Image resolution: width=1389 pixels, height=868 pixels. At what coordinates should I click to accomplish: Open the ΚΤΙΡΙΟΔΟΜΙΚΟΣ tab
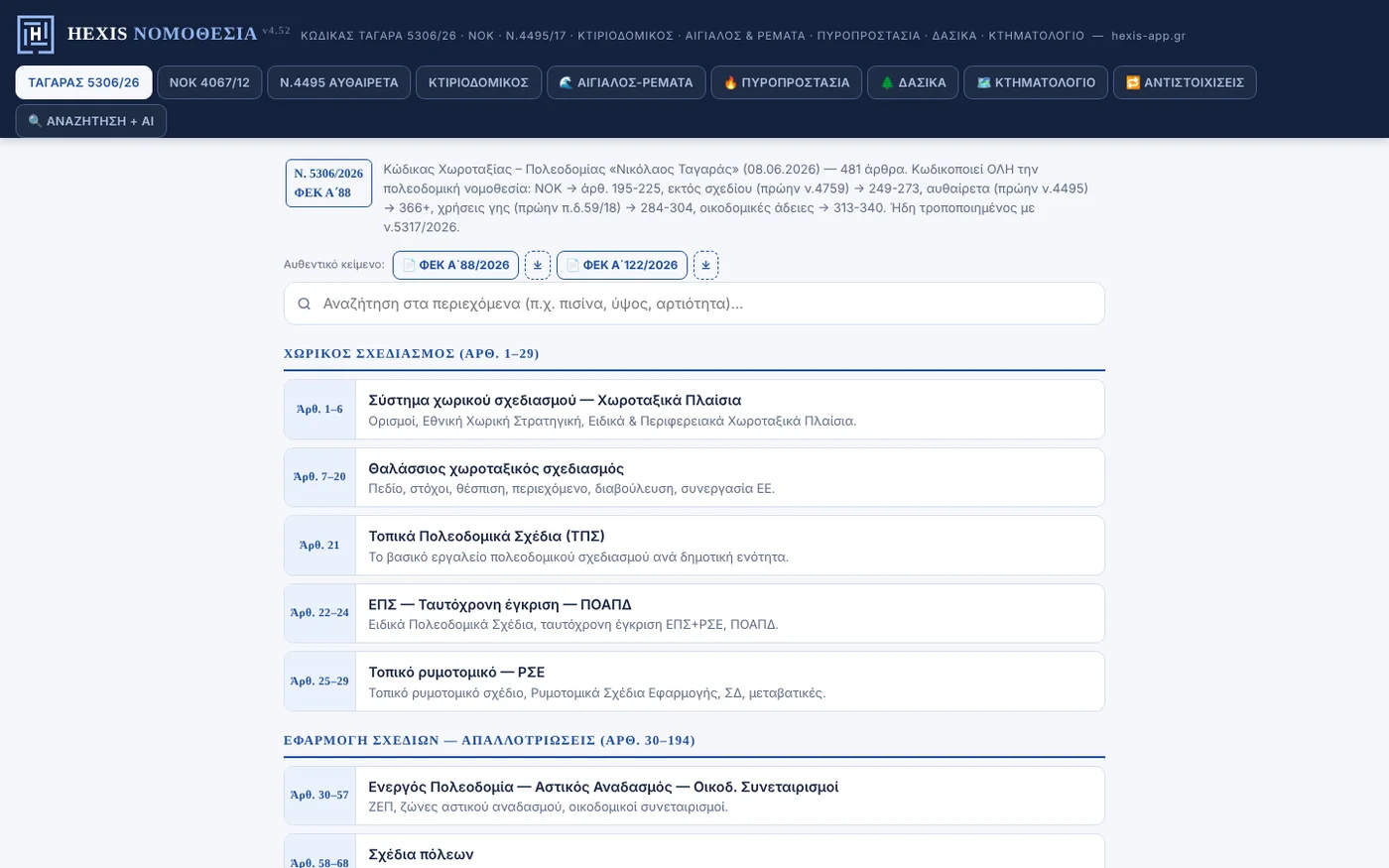click(x=479, y=82)
